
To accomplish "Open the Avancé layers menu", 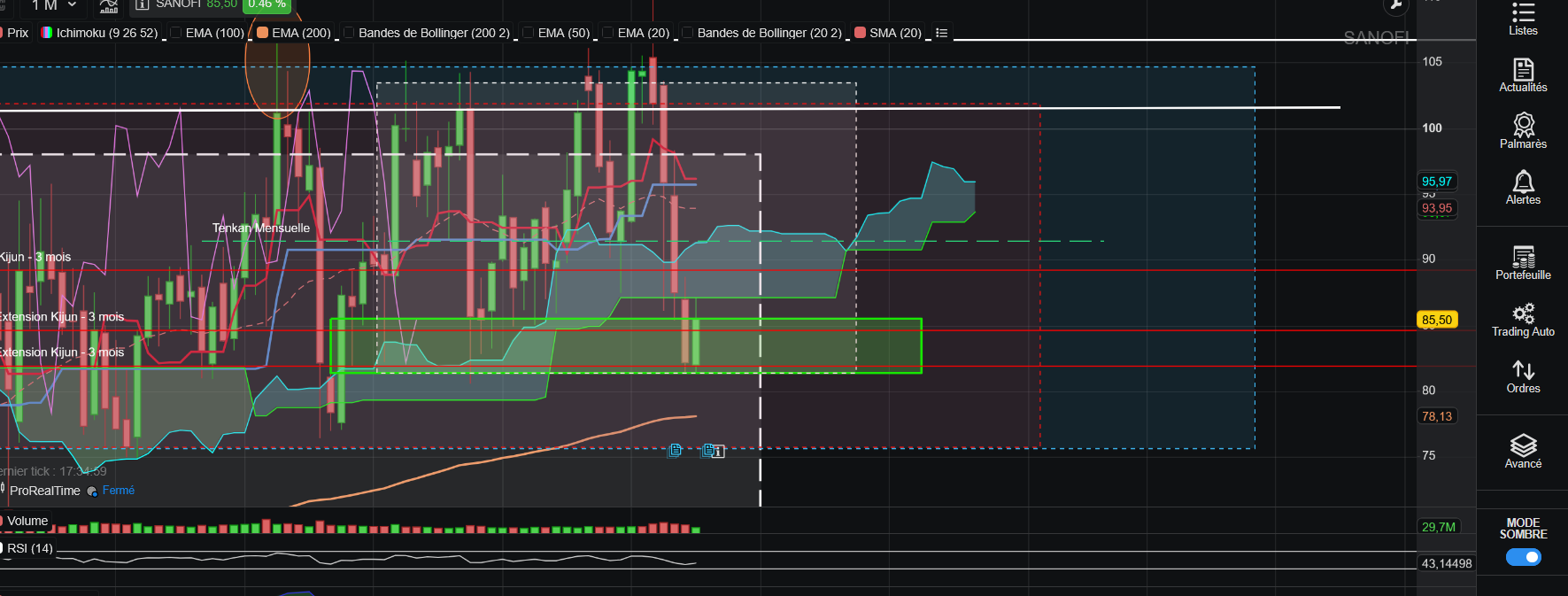I will pyautogui.click(x=1523, y=452).
